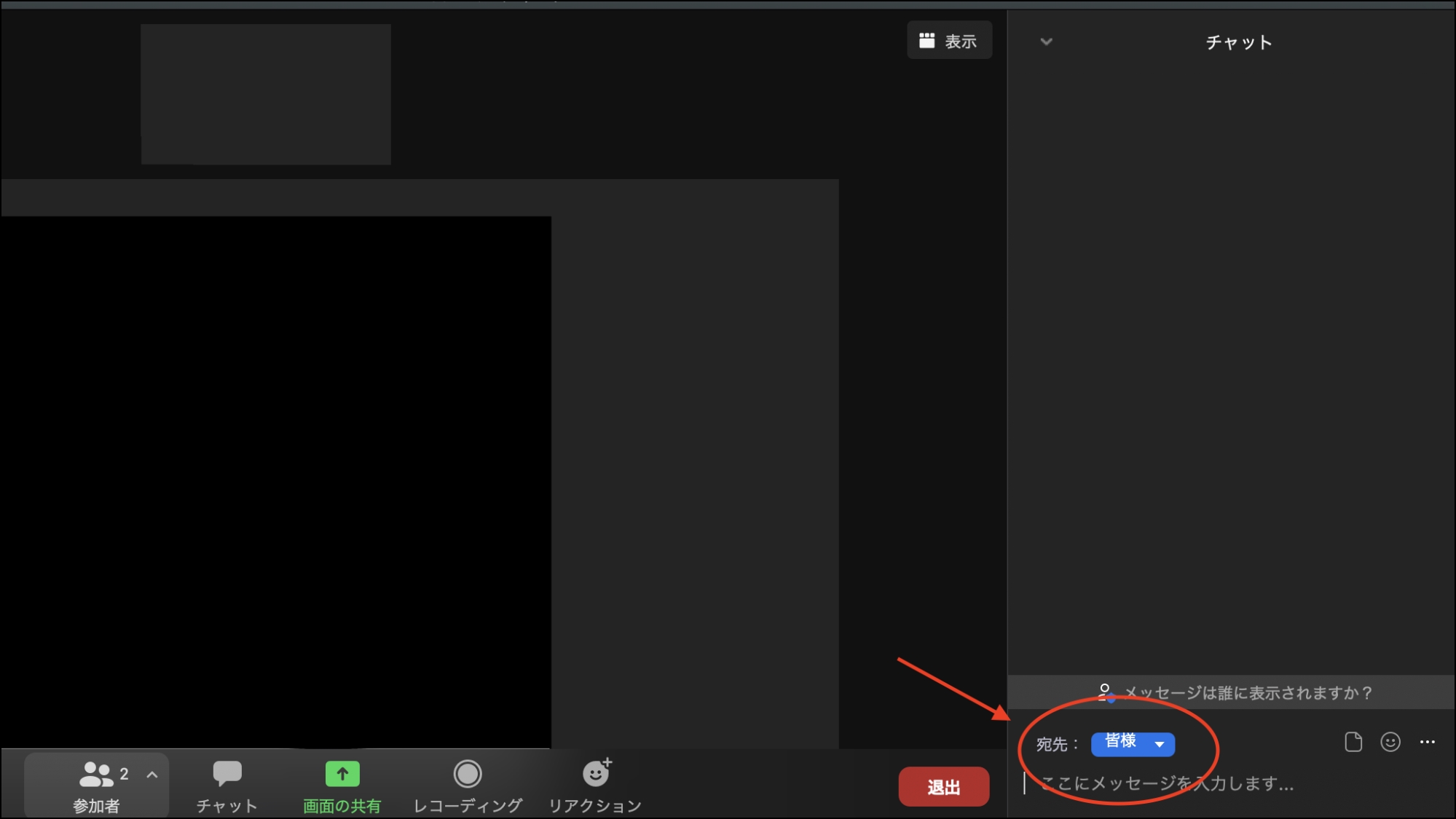This screenshot has width=1456, height=819.
Task: Open リアクション (Reactions) icon
Action: 595,774
